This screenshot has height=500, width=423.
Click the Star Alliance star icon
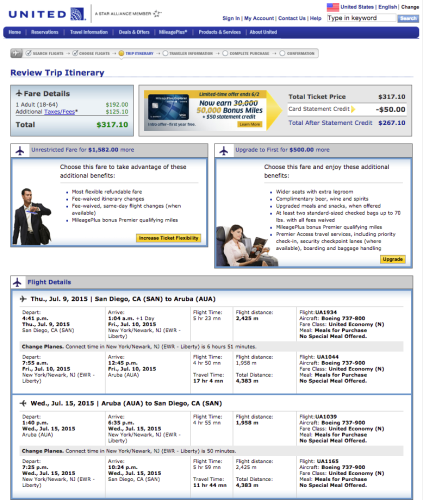coord(157,14)
